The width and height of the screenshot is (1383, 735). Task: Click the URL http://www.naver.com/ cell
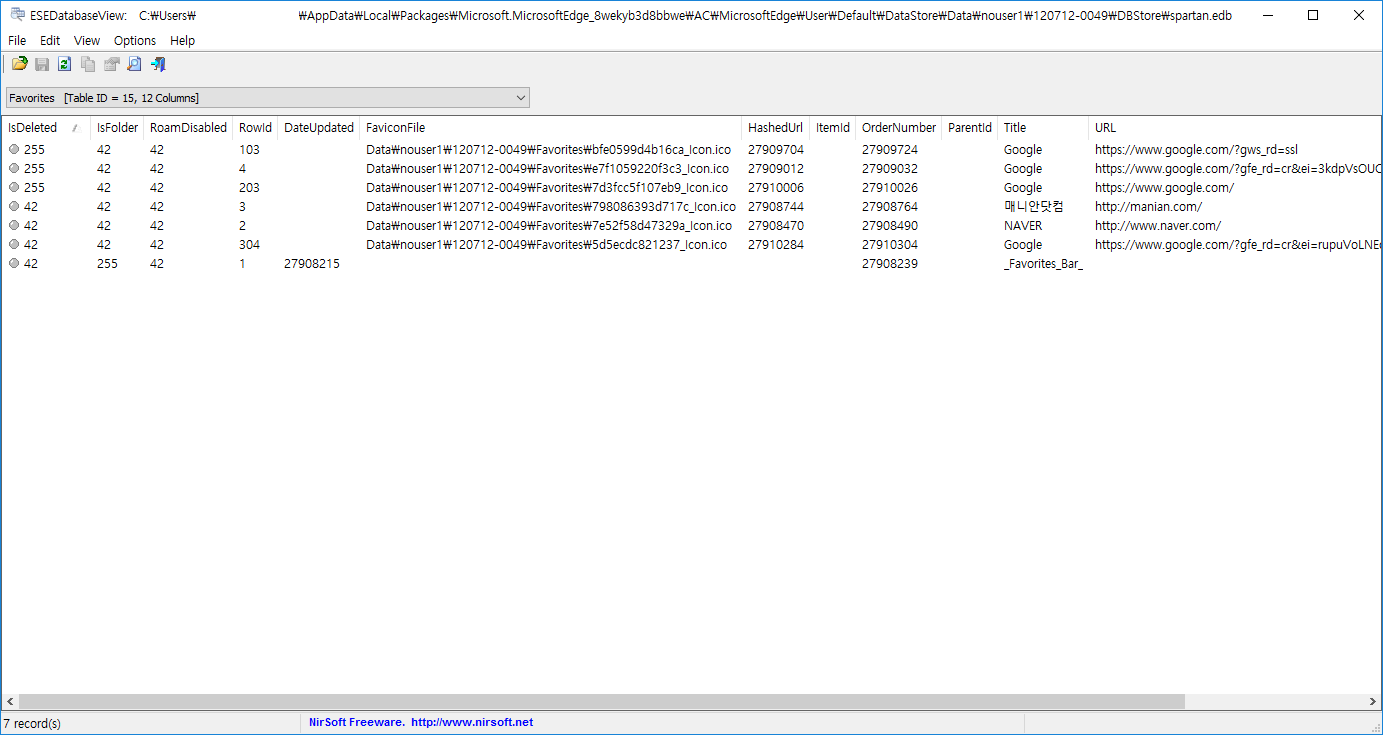coord(1158,225)
